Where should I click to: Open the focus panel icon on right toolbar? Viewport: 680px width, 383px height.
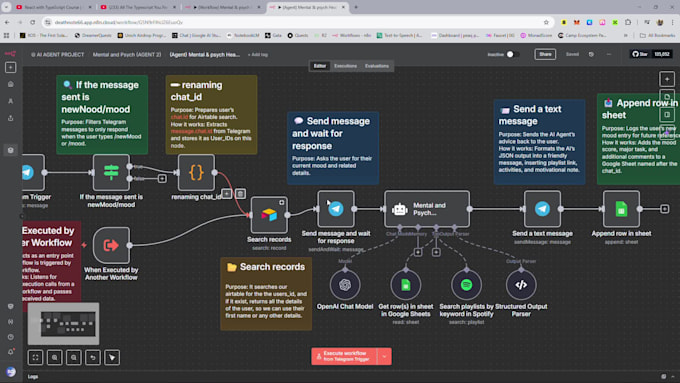coord(667,115)
